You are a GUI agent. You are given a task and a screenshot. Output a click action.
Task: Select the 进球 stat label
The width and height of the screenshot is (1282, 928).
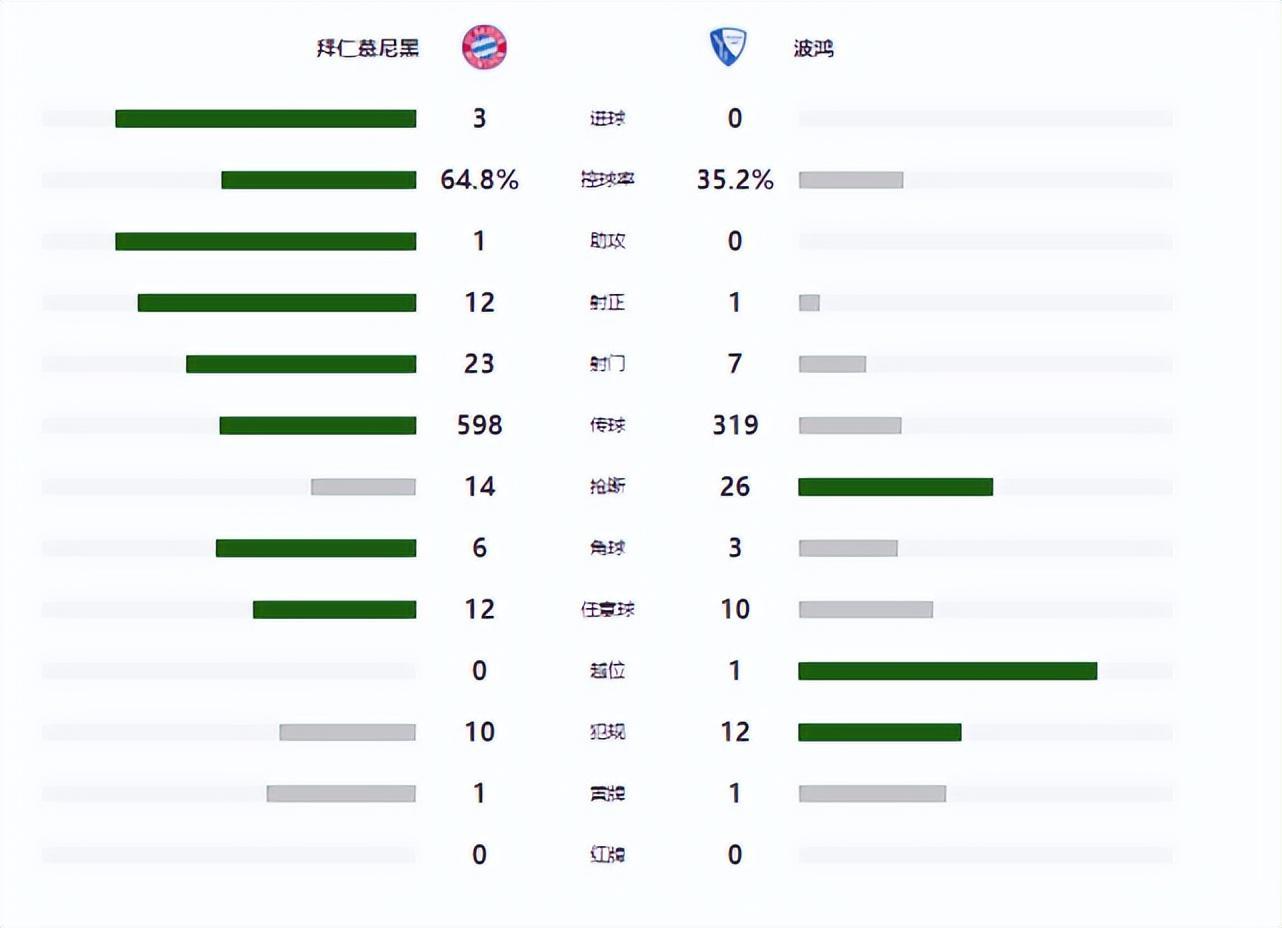click(x=607, y=119)
